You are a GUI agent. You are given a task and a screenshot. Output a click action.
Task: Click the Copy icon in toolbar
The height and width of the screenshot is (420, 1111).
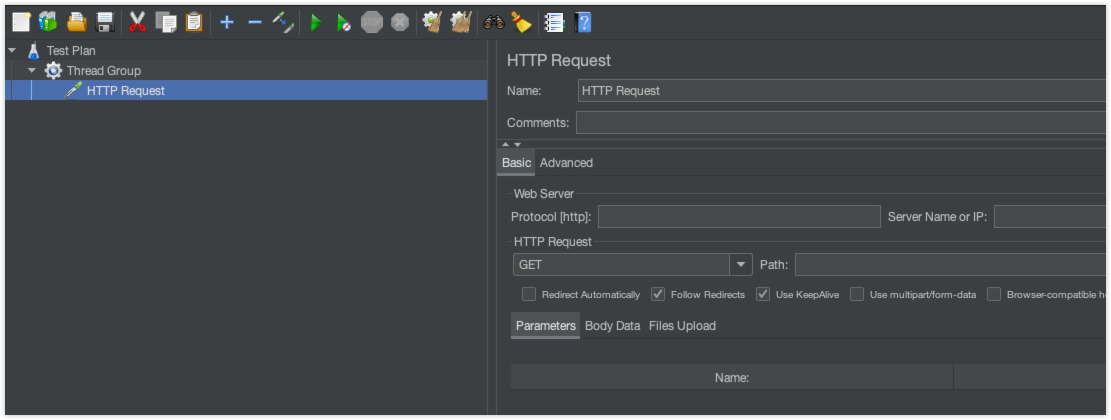tap(166, 23)
